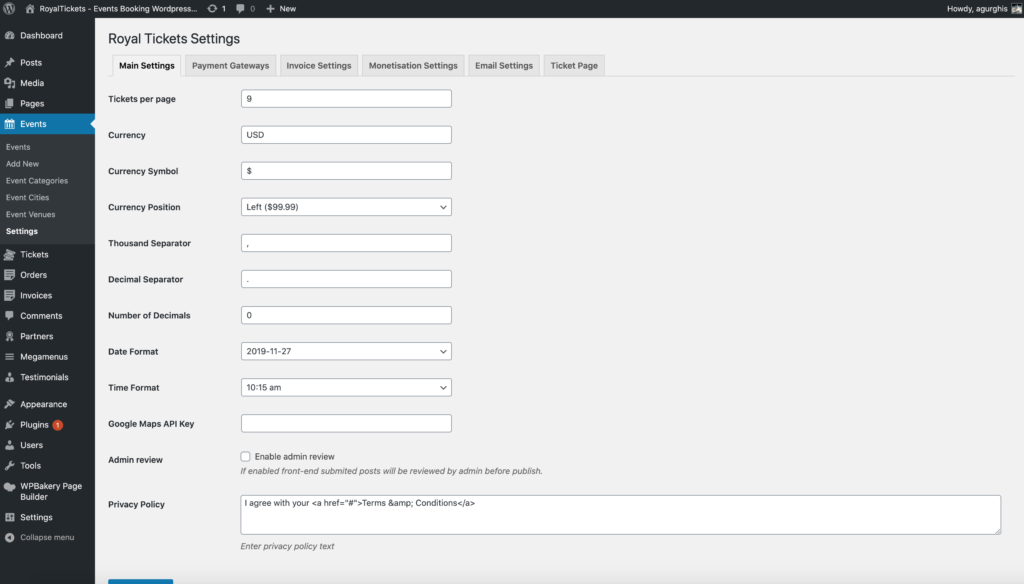1024x584 pixels.
Task: Click the user avatar beside Howdy
Action: (1017, 8)
